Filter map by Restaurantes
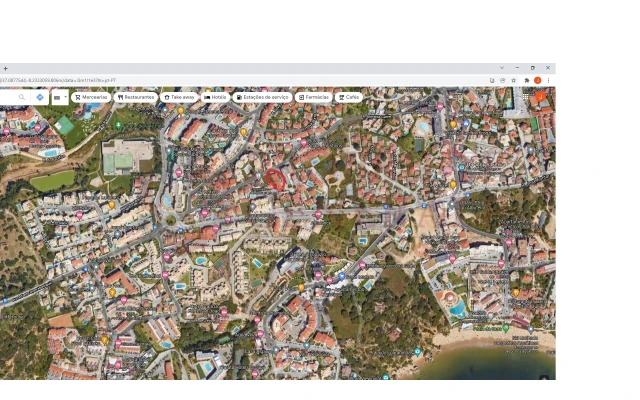Screen dimensions: 640x400 coord(136,97)
